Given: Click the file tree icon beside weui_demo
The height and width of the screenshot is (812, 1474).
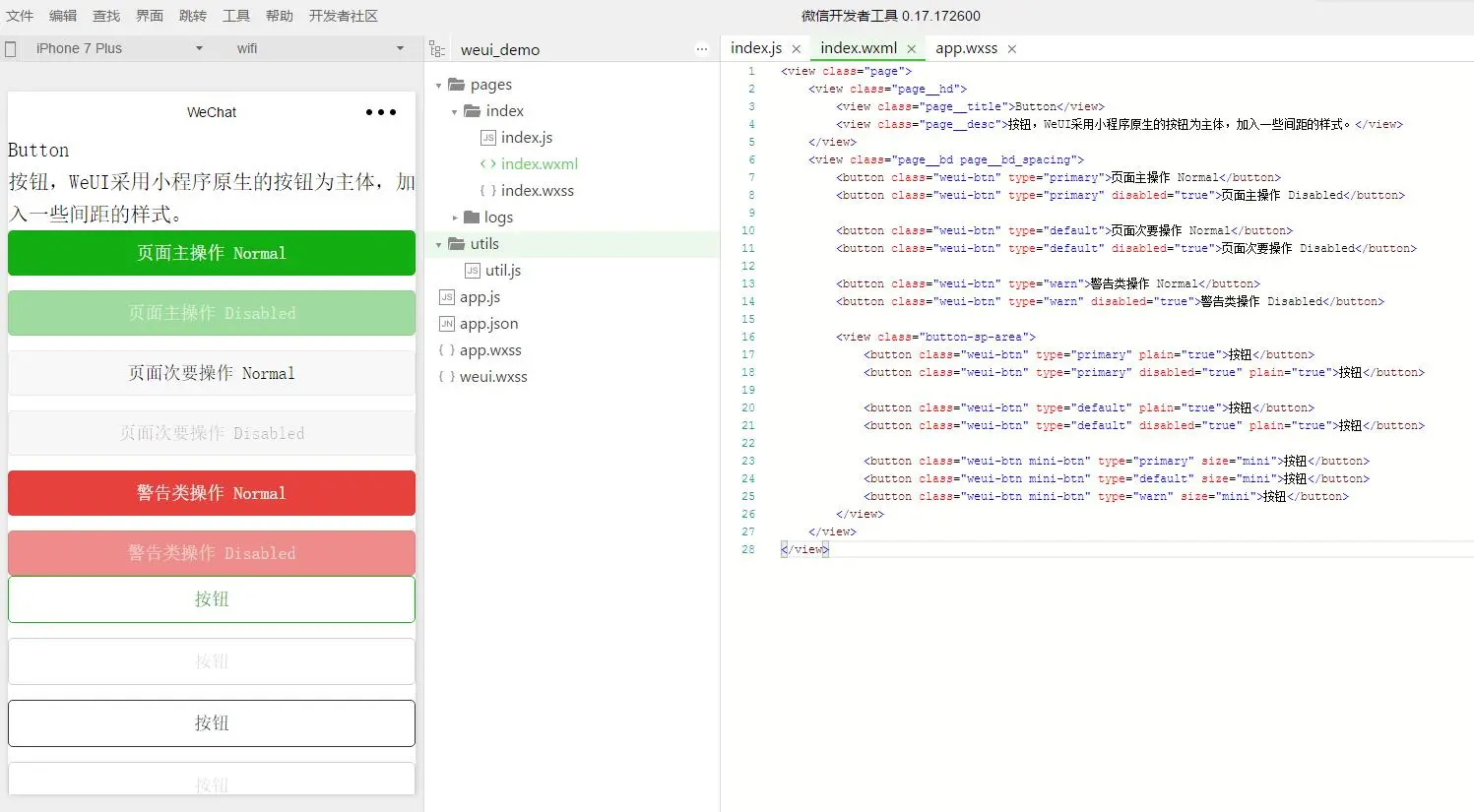Looking at the screenshot, I should (x=438, y=49).
